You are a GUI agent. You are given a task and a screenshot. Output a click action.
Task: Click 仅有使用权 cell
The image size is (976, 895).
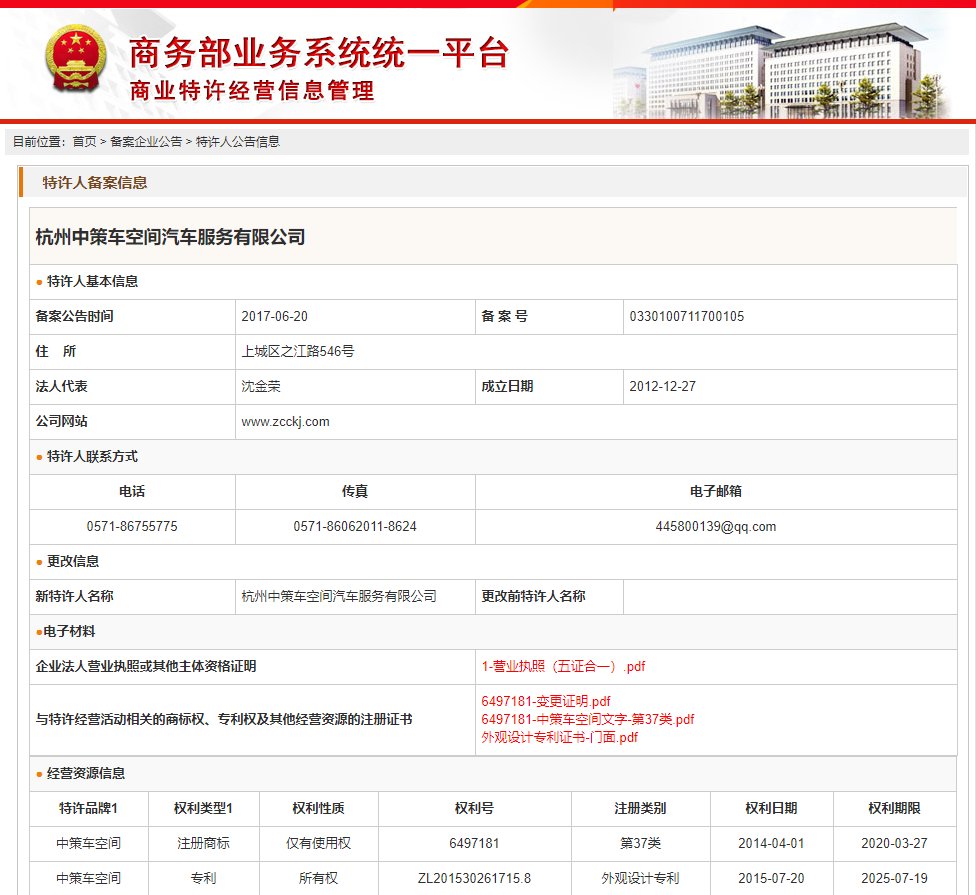pyautogui.click(x=319, y=843)
